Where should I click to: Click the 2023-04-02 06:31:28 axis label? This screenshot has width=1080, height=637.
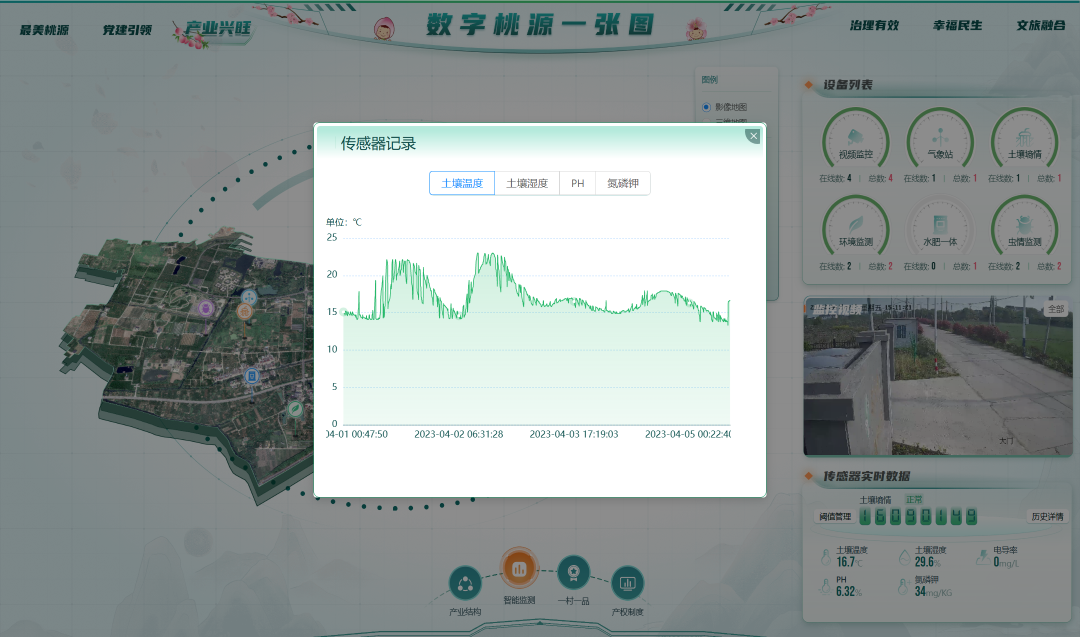459,435
